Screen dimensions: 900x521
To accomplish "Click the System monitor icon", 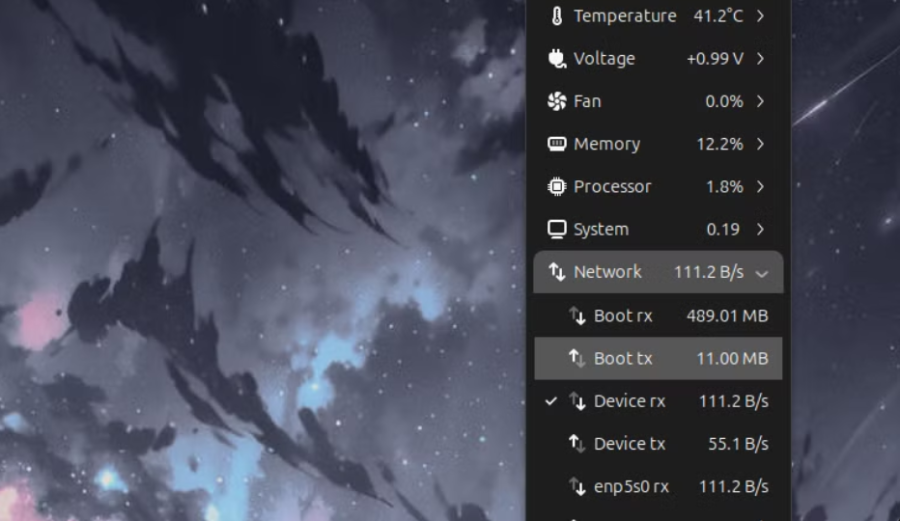I will (557, 229).
